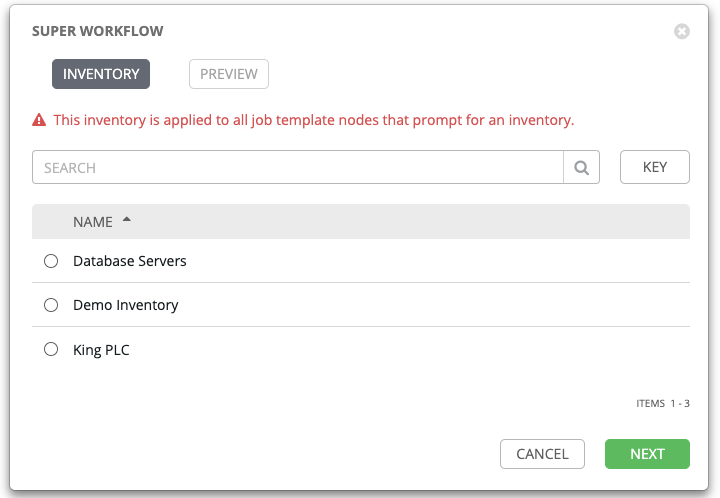This screenshot has height=498, width=720.
Task: Switch to the INVENTORY tab
Action: tap(101, 74)
